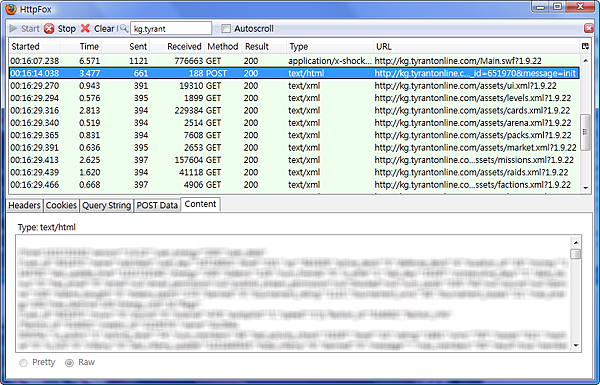The image size is (600, 385).
Task: Sort by the Time column header
Action: point(81,46)
